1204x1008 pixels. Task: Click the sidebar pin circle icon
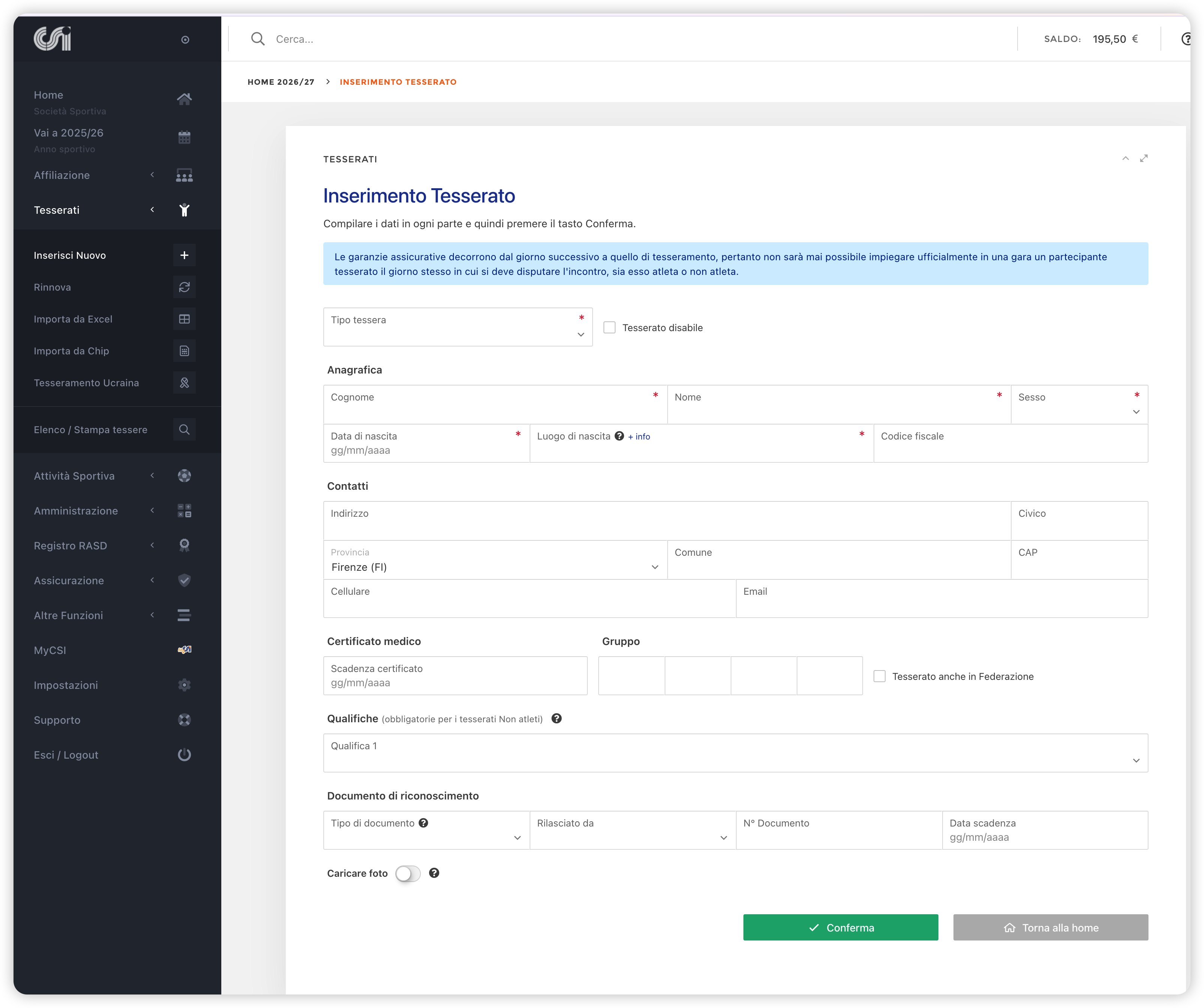pyautogui.click(x=185, y=39)
